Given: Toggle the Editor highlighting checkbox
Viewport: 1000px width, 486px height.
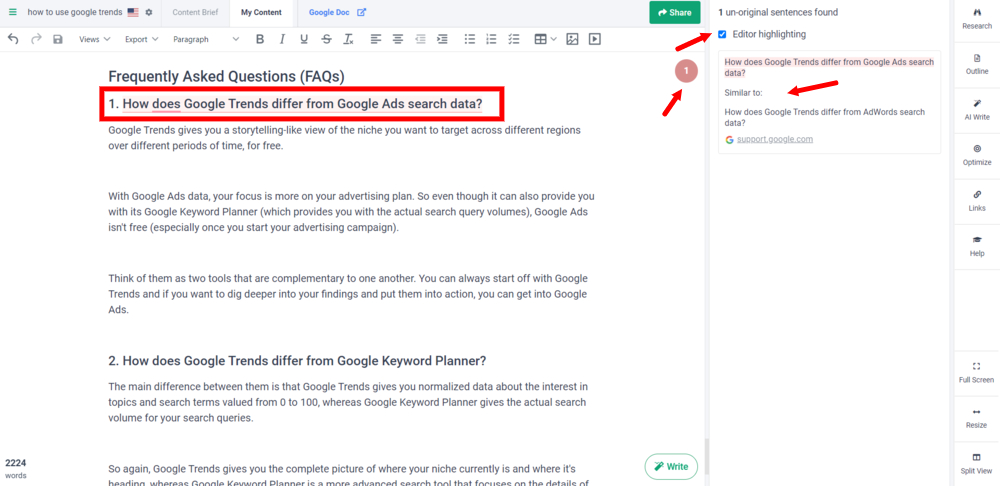Looking at the screenshot, I should [x=723, y=34].
